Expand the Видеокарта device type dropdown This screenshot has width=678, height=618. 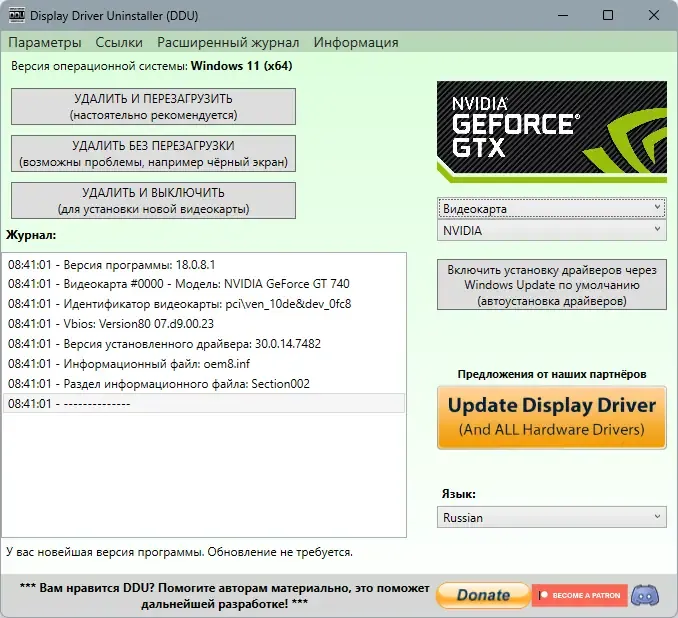pos(552,208)
